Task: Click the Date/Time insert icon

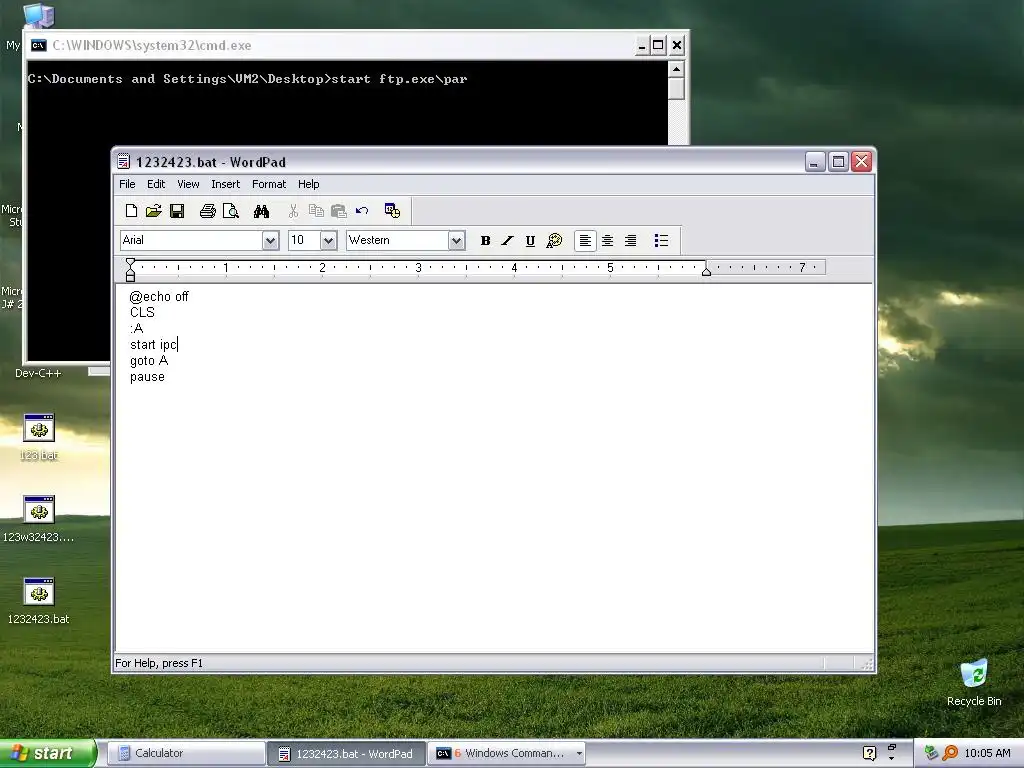Action: point(392,211)
